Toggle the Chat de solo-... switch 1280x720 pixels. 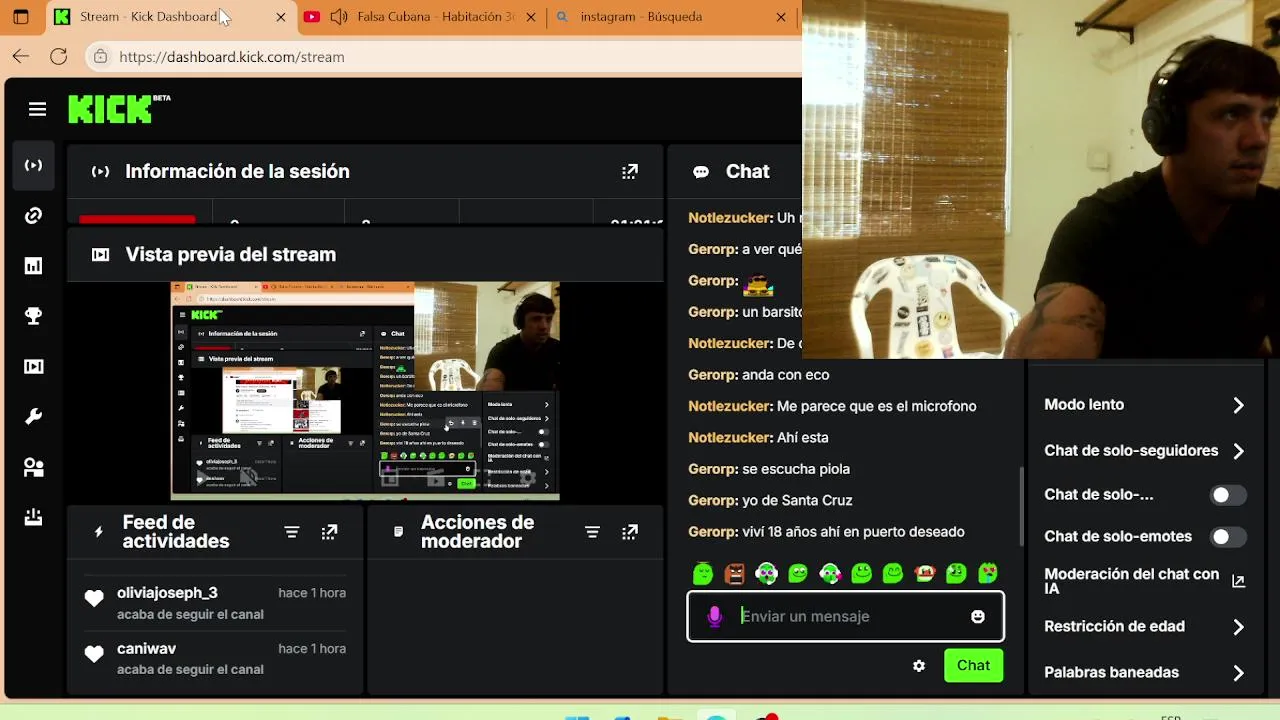(x=1228, y=495)
